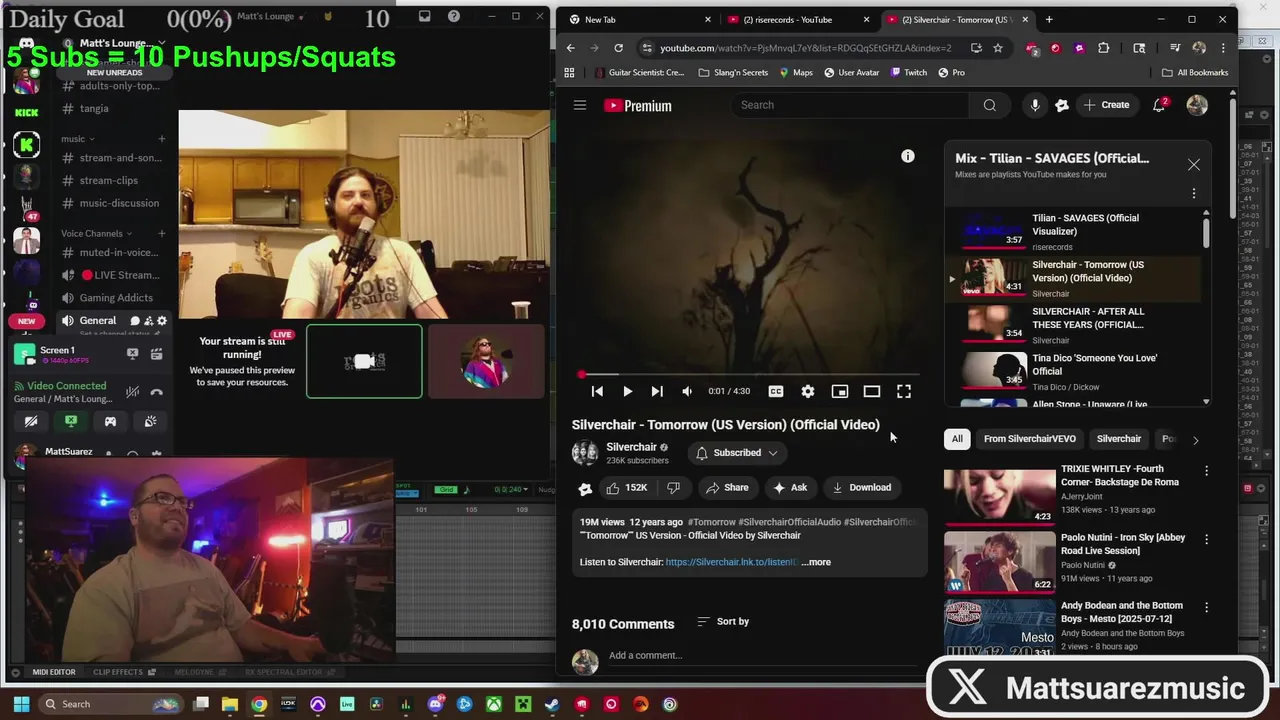Screen dimensions: 1280x720
Task: Play the YouTube video
Action: pos(627,392)
